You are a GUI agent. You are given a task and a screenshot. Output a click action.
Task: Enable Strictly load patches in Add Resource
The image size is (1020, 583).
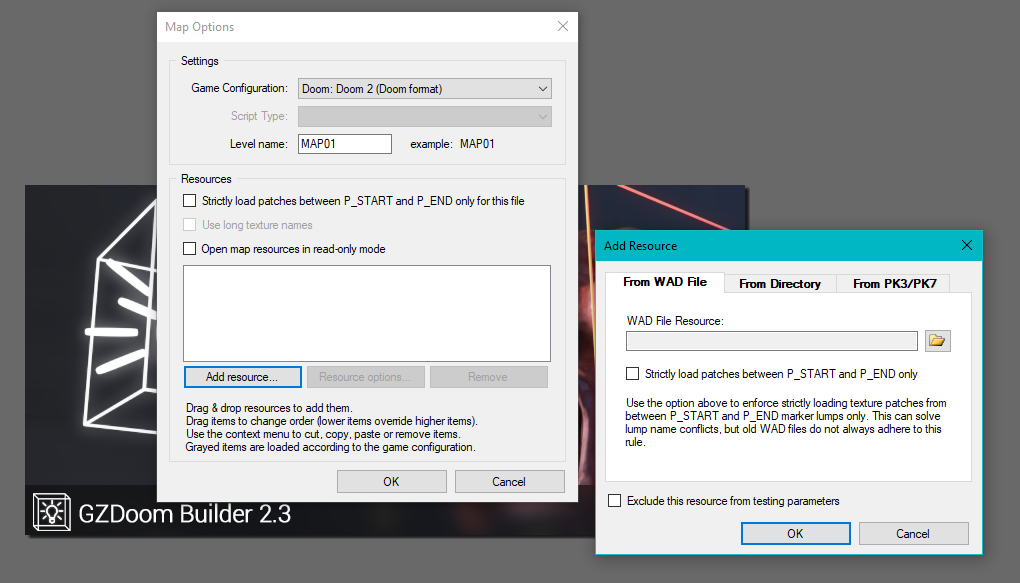[x=632, y=374]
